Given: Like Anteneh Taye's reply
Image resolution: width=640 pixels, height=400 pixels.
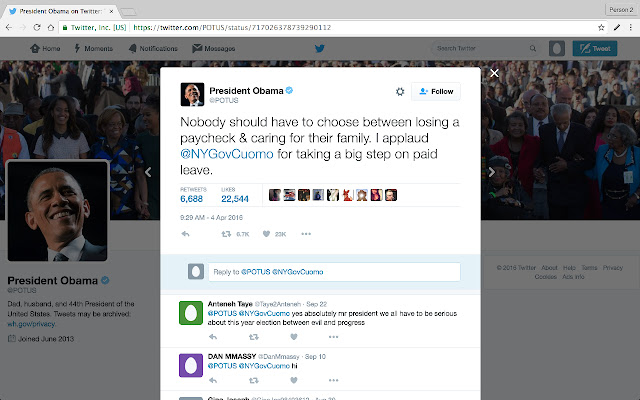Looking at the screenshot, I should coord(294,337).
